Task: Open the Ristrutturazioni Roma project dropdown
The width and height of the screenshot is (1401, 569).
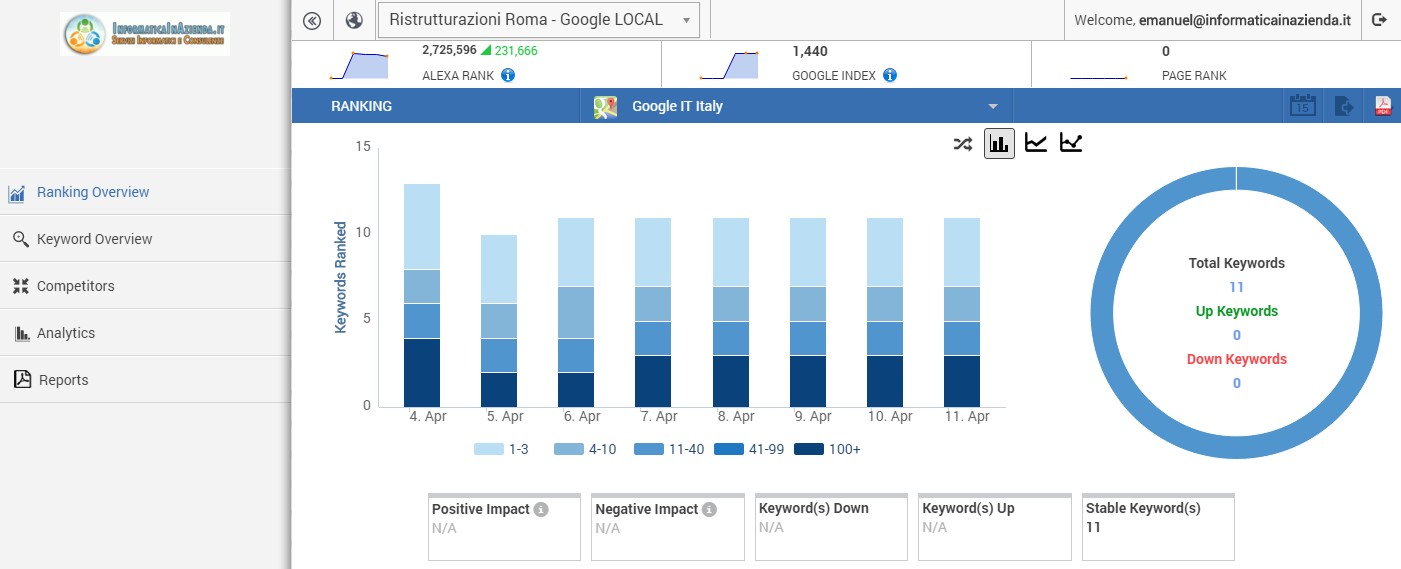Action: [538, 20]
